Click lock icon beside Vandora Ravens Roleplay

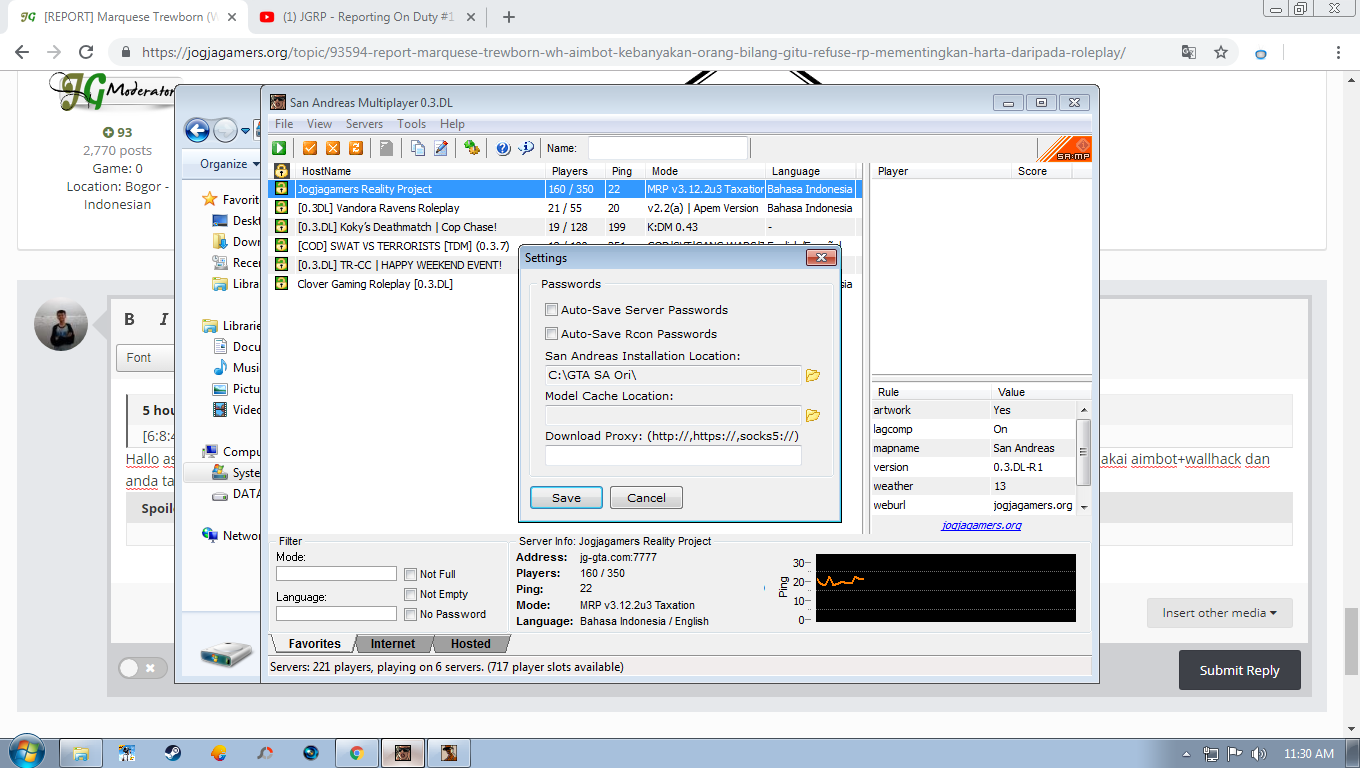coord(281,208)
